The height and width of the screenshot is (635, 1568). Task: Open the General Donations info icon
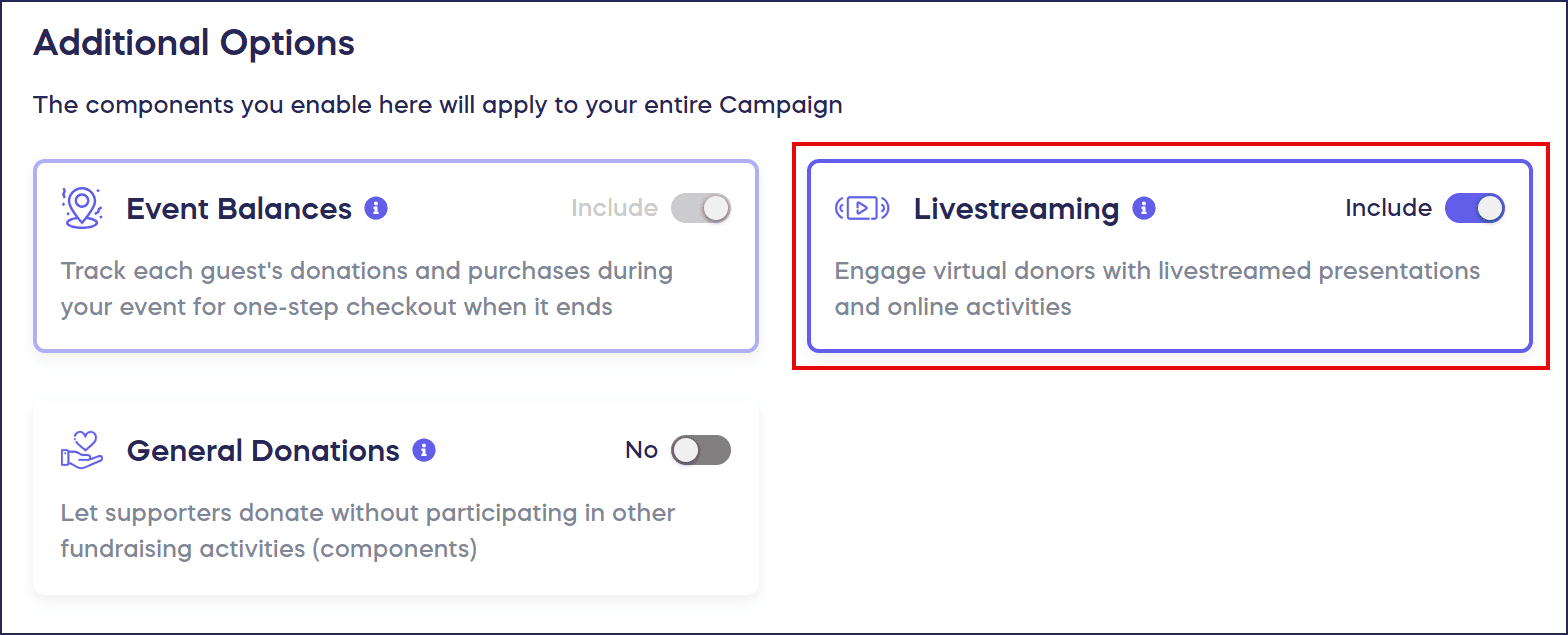click(424, 450)
